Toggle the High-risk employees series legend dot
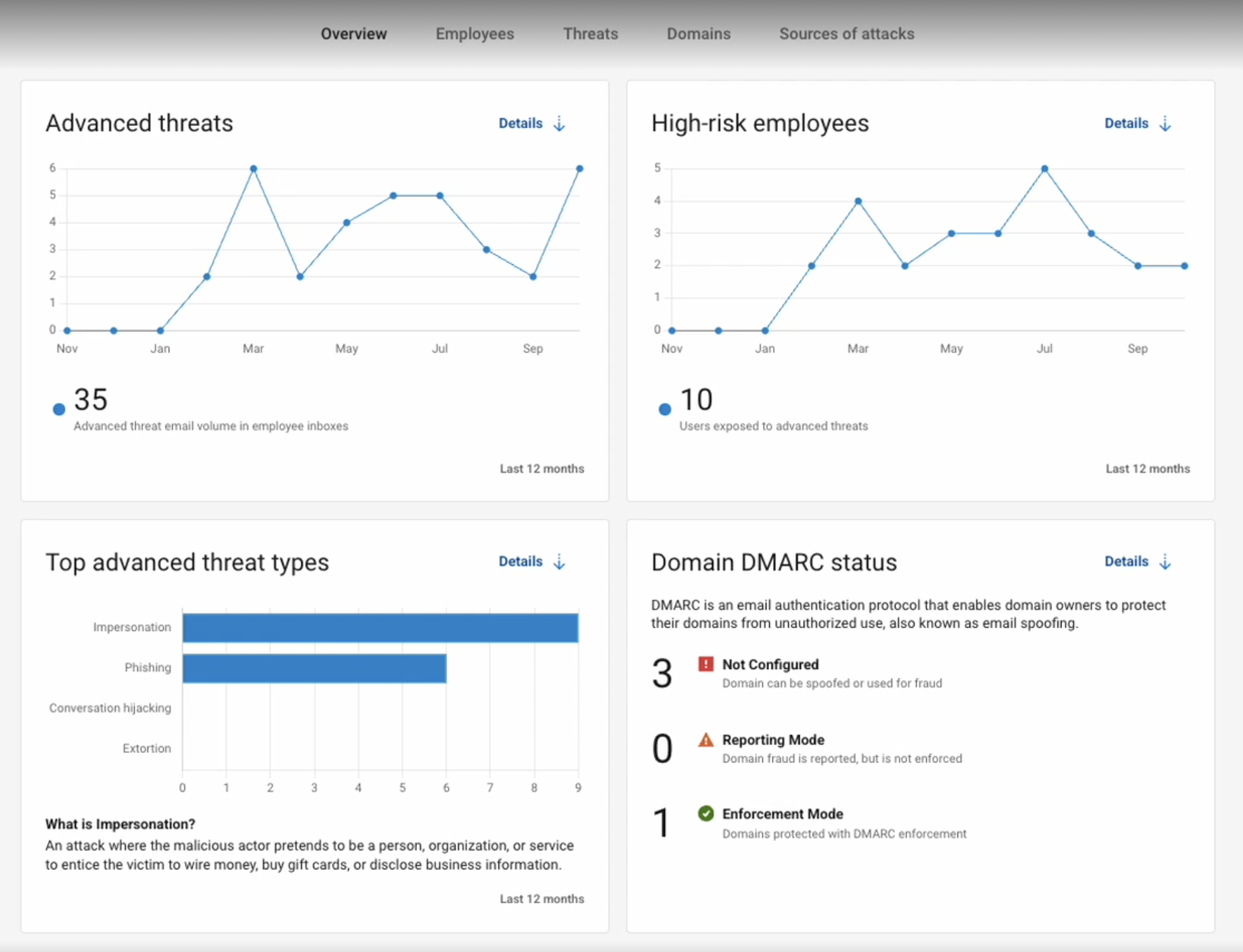 (x=664, y=408)
